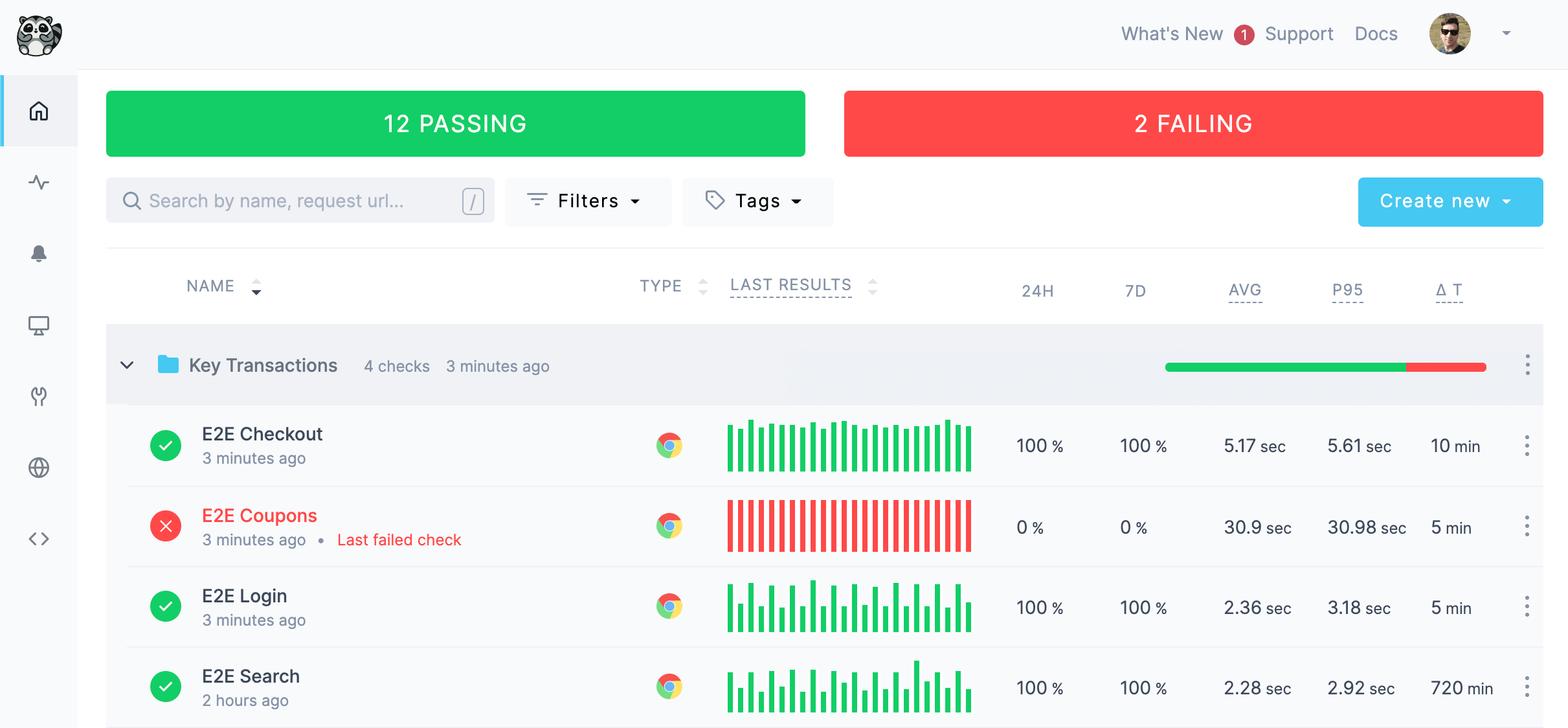Open alerts bell icon in sidebar
The width and height of the screenshot is (1568, 728).
(x=39, y=253)
